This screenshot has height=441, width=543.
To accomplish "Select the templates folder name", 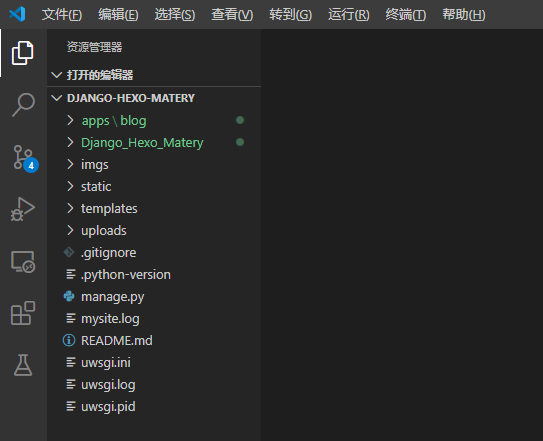I will (109, 209).
